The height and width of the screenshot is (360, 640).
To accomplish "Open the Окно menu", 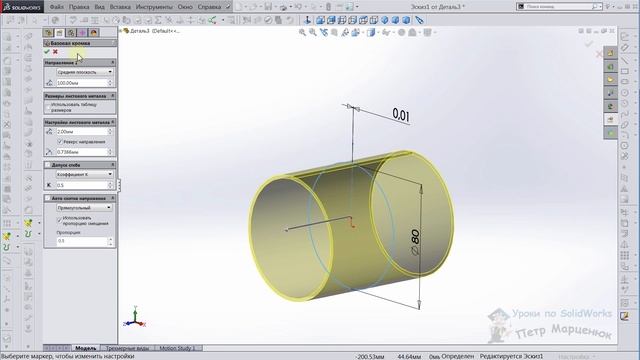I will [185, 7].
